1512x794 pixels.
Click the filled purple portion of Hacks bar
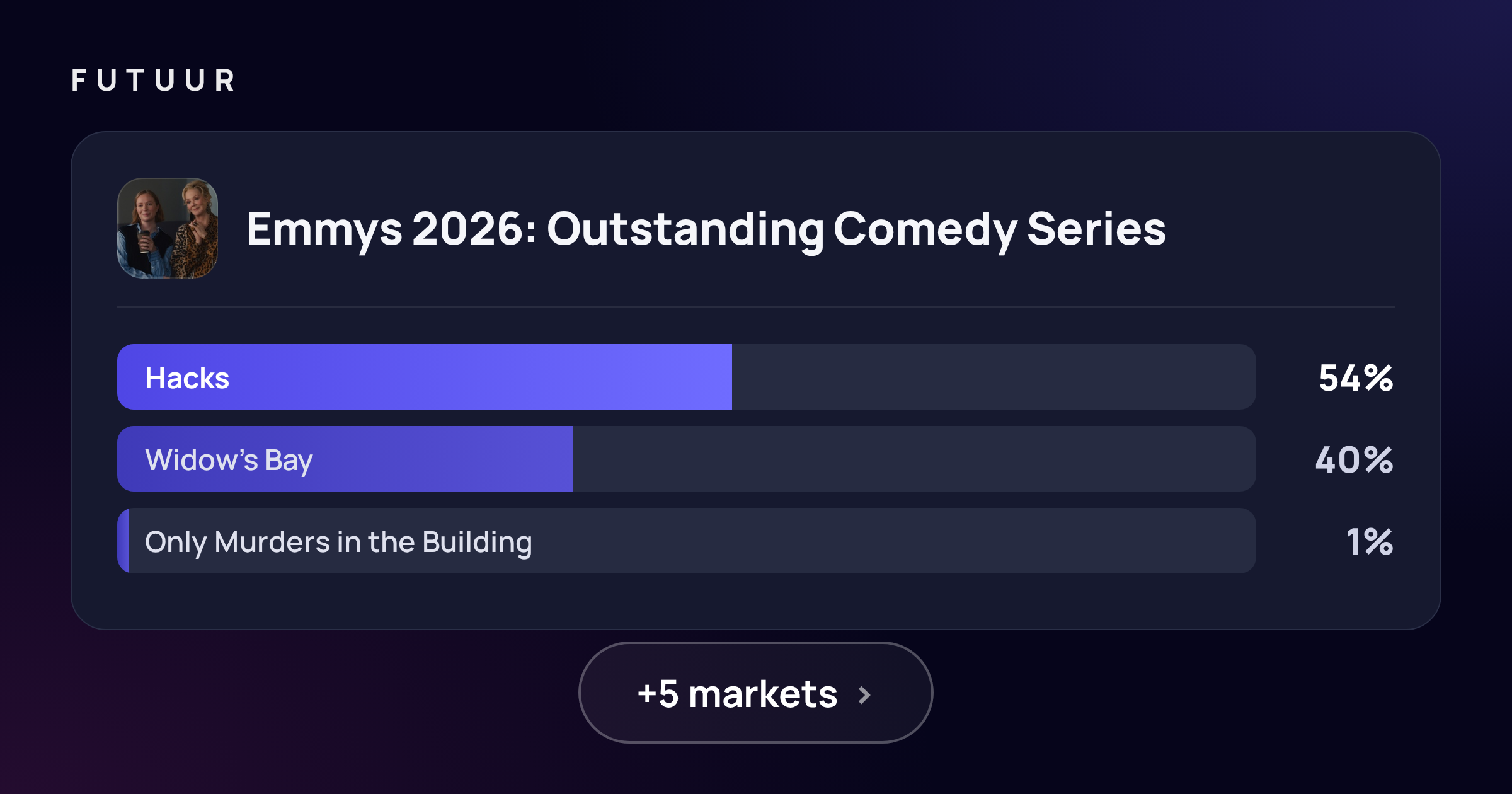coord(425,377)
